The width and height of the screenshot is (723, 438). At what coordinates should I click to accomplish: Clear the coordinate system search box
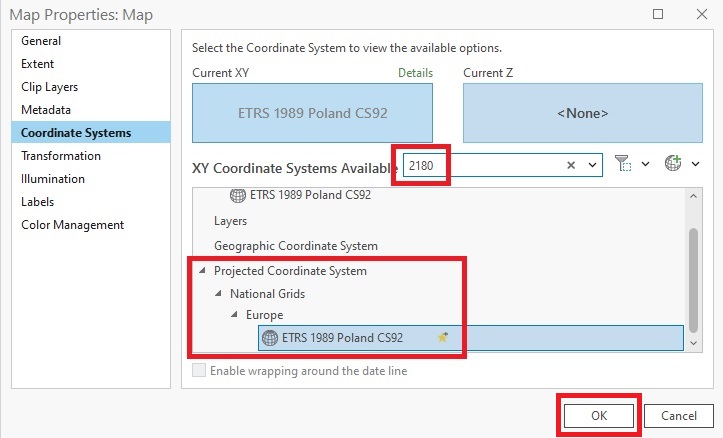coord(572,165)
